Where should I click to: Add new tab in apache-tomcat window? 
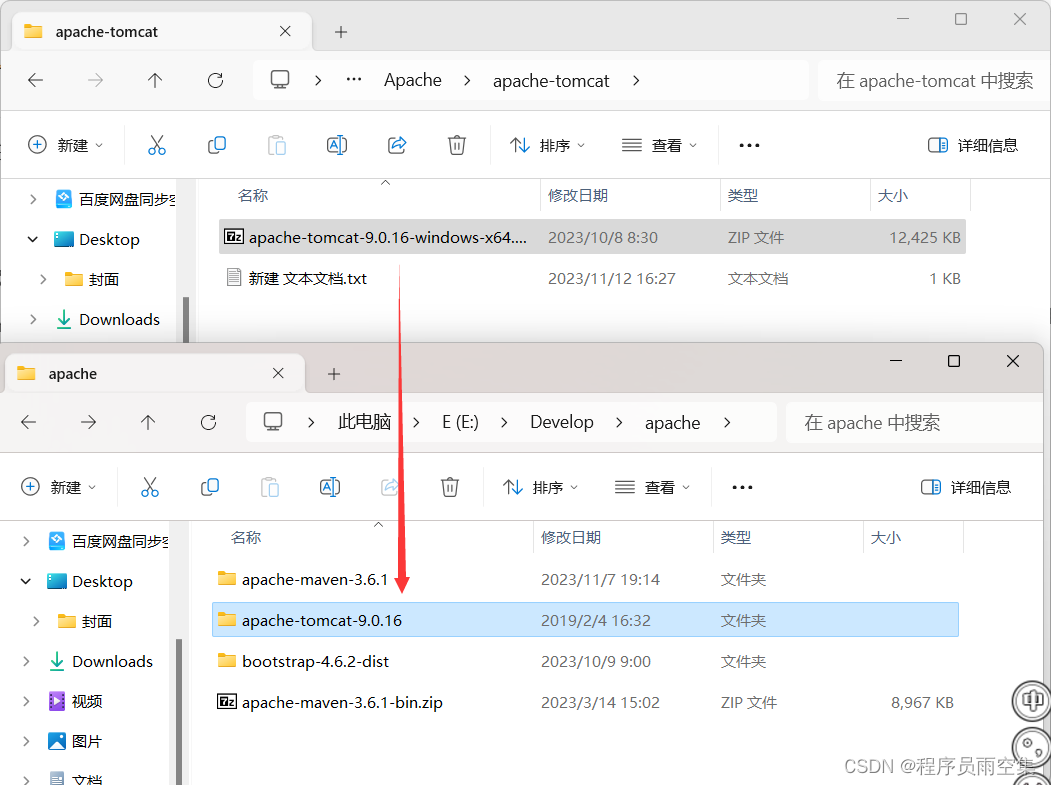pyautogui.click(x=341, y=32)
